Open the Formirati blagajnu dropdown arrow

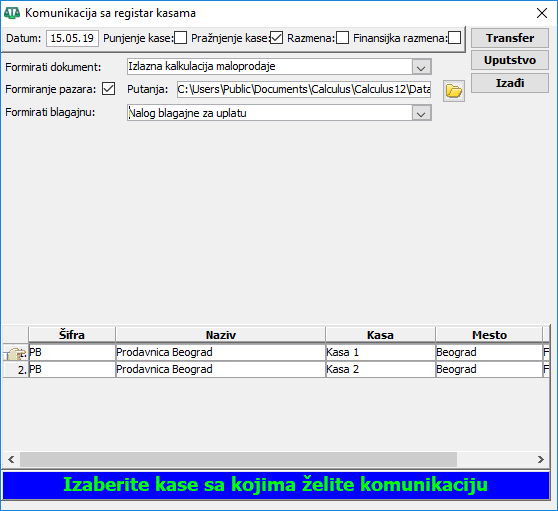pyautogui.click(x=421, y=113)
